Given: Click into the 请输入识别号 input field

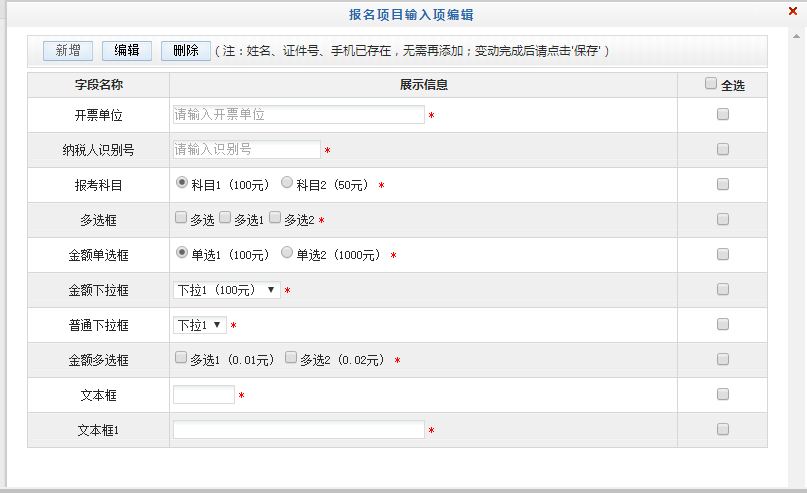Looking at the screenshot, I should [x=247, y=150].
